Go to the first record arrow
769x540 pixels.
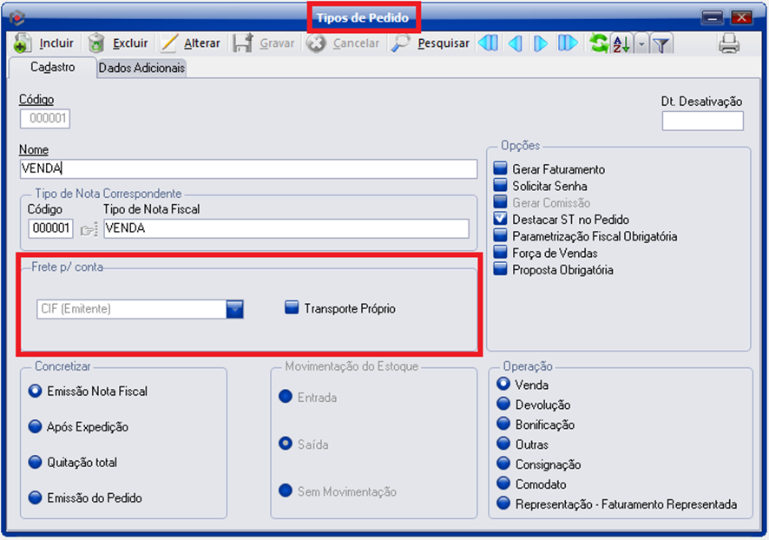click(x=487, y=44)
